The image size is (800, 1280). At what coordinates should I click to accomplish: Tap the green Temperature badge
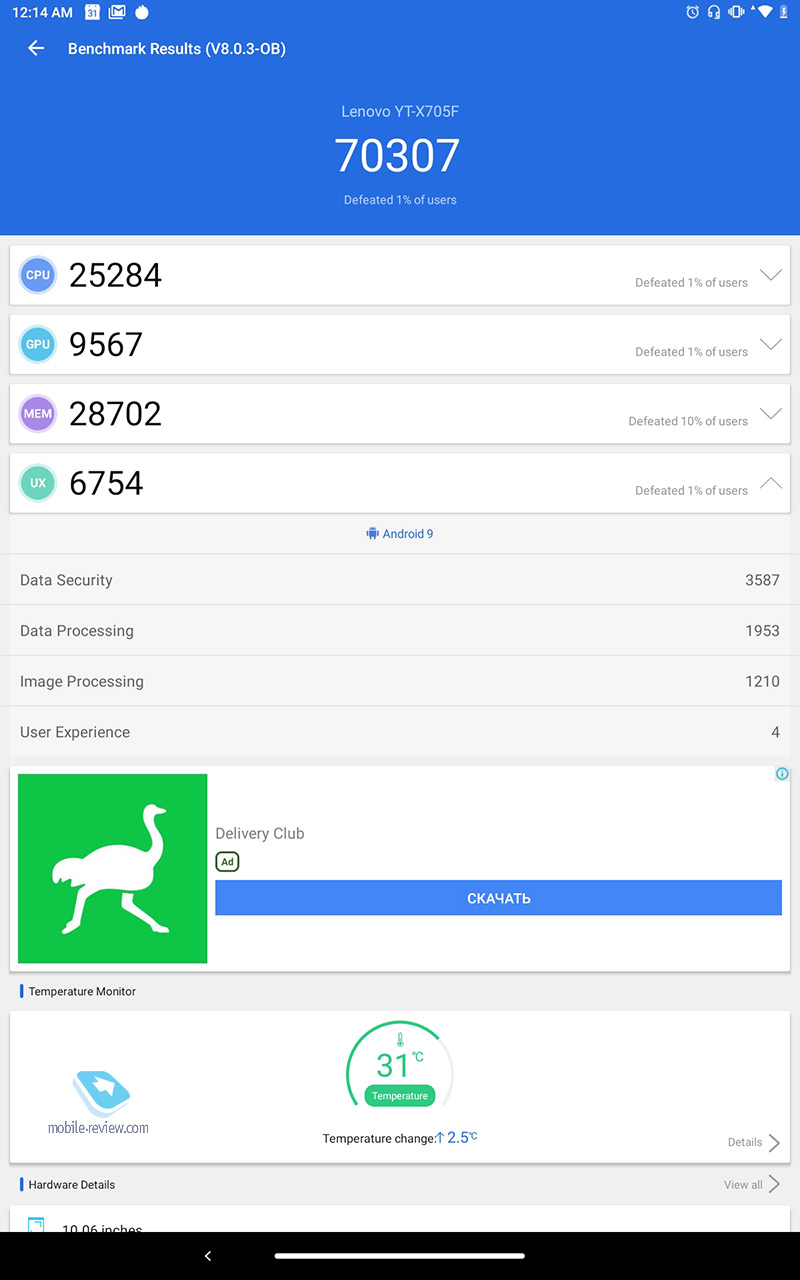[400, 1096]
